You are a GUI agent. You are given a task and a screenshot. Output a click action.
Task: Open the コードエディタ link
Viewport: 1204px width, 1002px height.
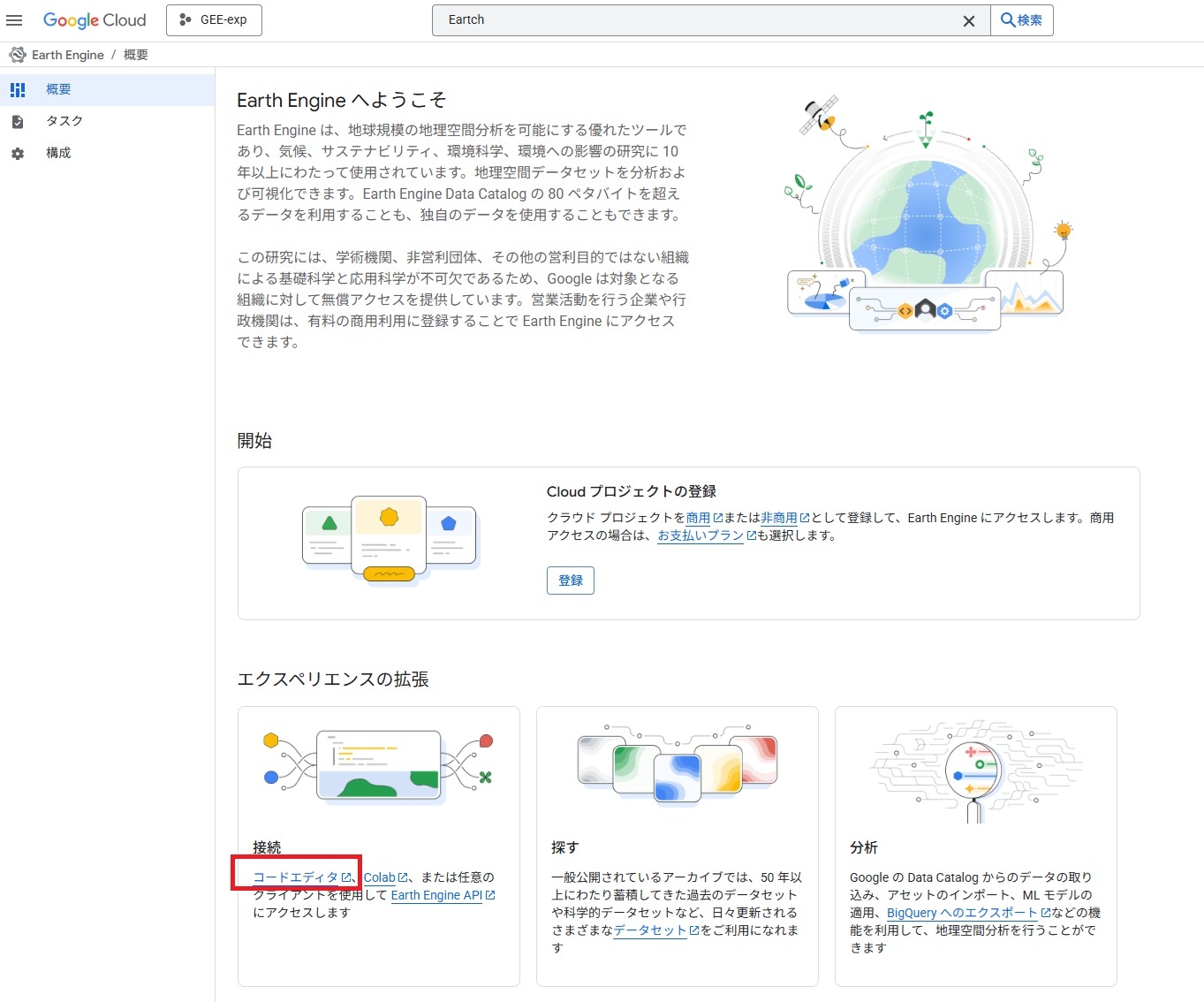(296, 877)
